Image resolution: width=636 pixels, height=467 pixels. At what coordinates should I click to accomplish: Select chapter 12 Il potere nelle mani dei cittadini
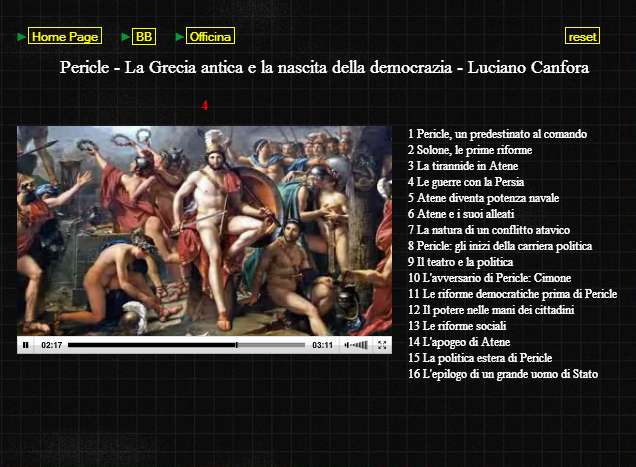[491, 310]
